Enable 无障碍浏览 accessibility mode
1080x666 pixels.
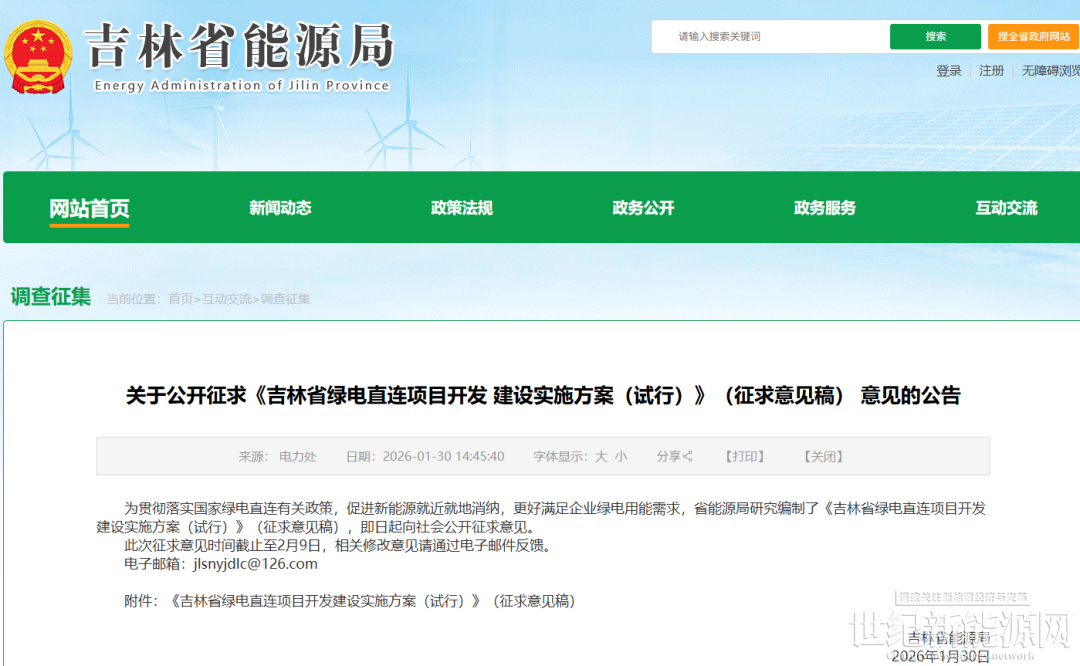point(1050,71)
